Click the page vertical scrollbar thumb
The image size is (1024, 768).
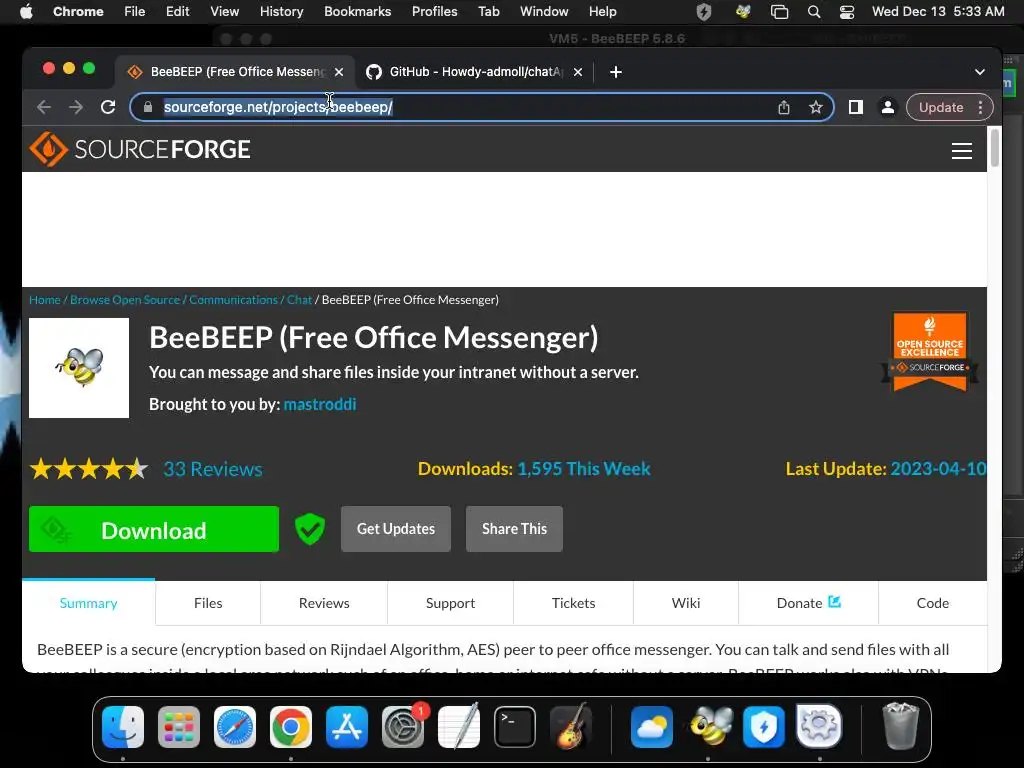point(995,148)
